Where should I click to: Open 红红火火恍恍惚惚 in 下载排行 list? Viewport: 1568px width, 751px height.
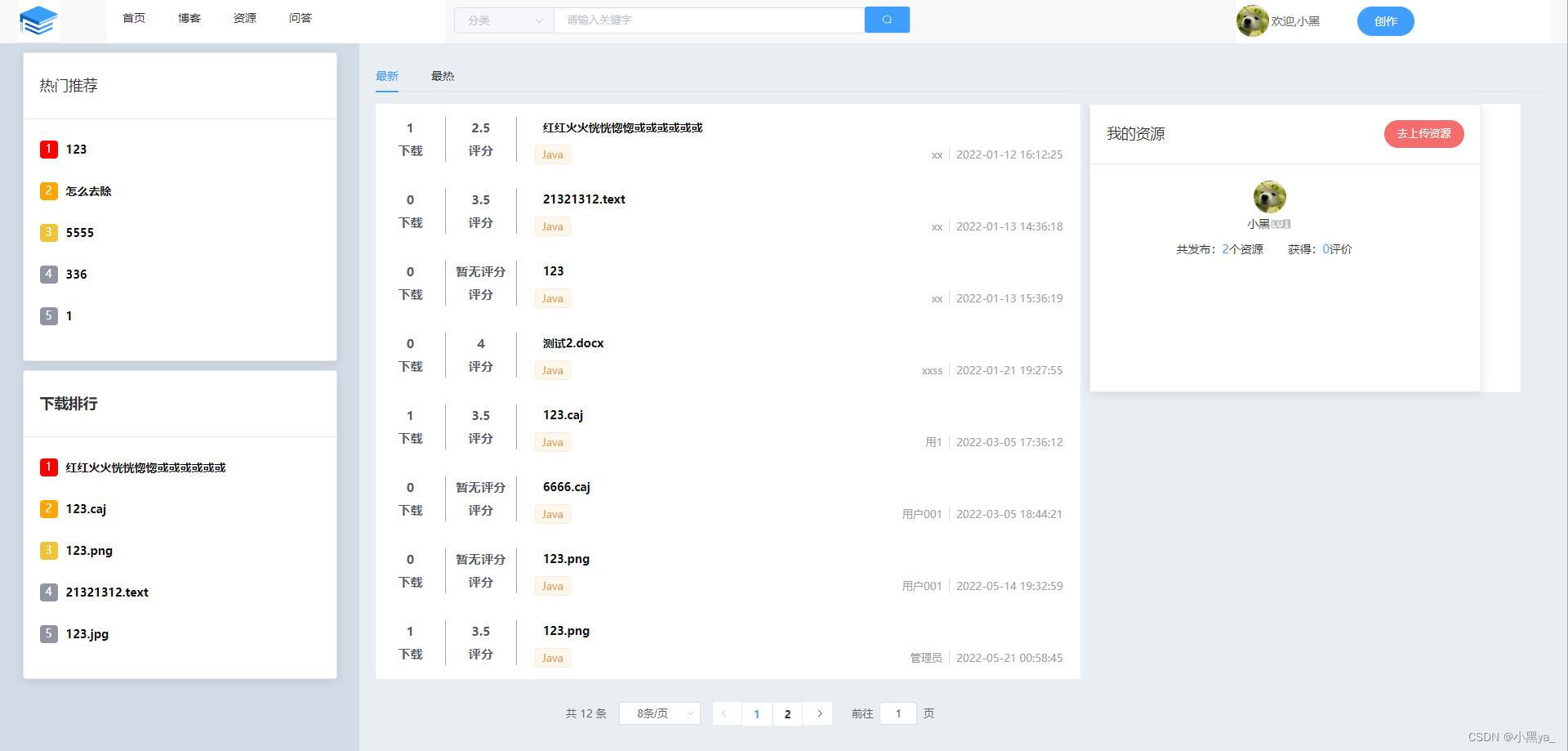coord(145,467)
